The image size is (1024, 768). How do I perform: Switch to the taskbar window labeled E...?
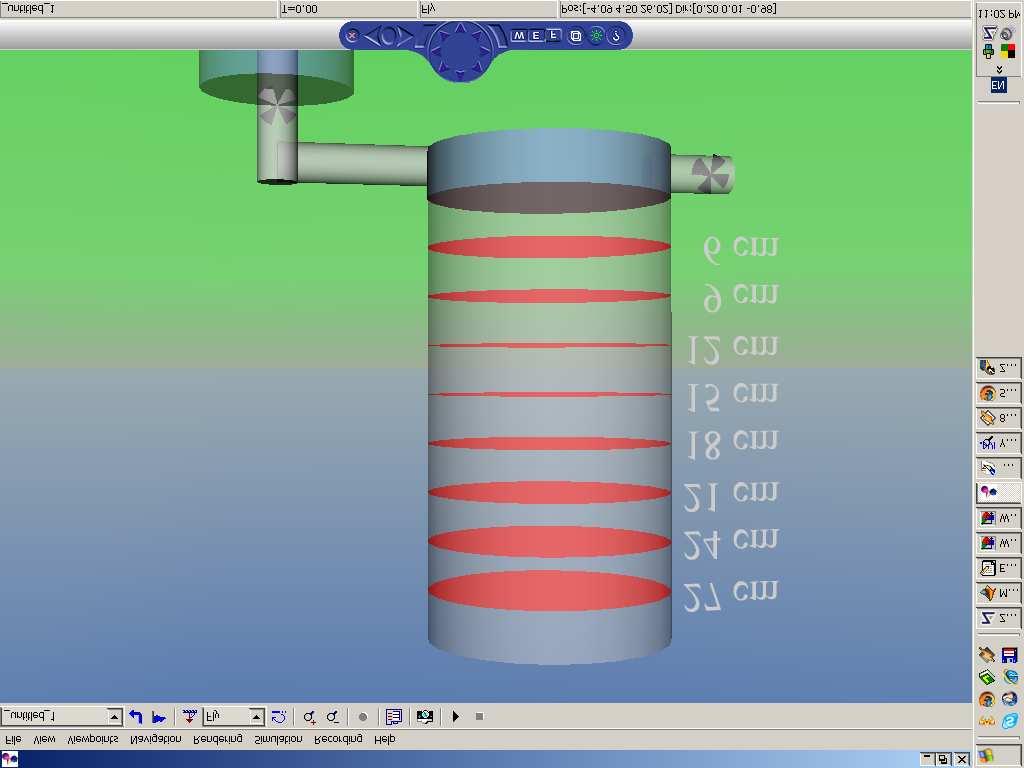pos(999,568)
